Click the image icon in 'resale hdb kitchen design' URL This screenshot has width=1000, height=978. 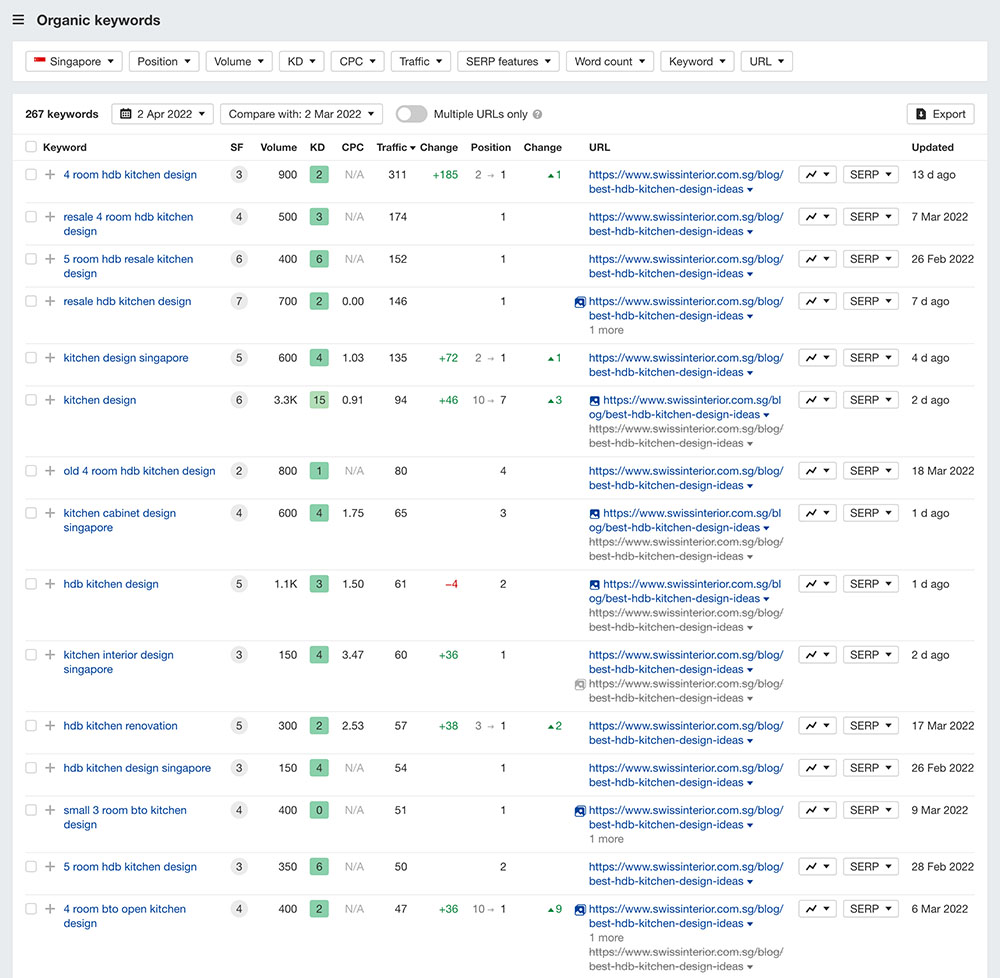coord(580,302)
